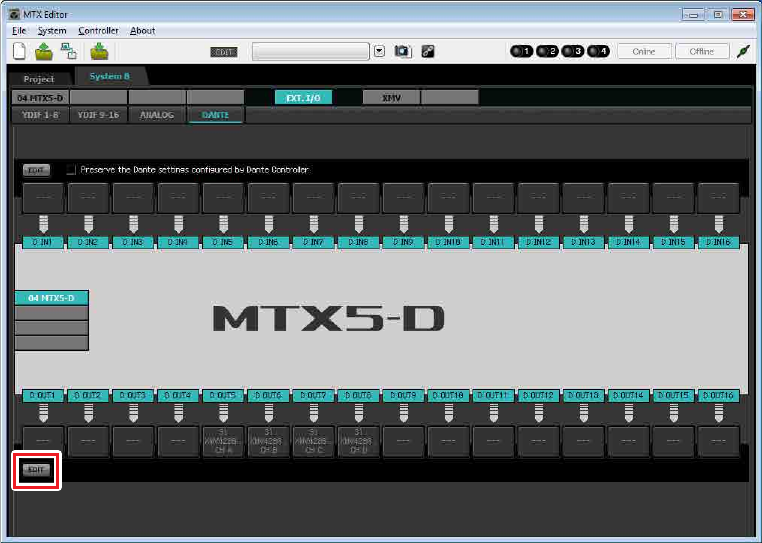Click the Save folder icon with down arrow

click(x=99, y=51)
